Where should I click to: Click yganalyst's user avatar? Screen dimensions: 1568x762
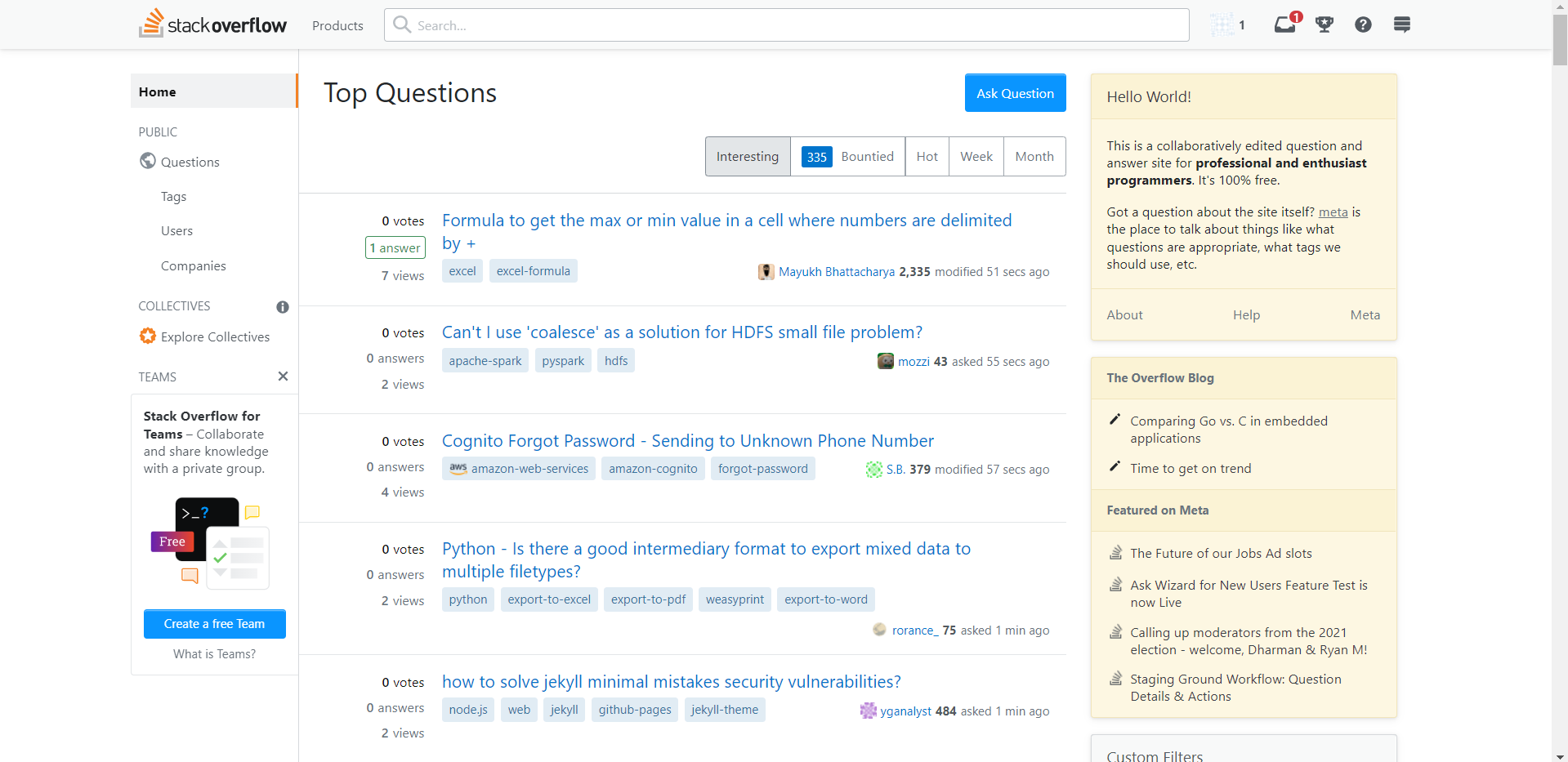pos(869,711)
